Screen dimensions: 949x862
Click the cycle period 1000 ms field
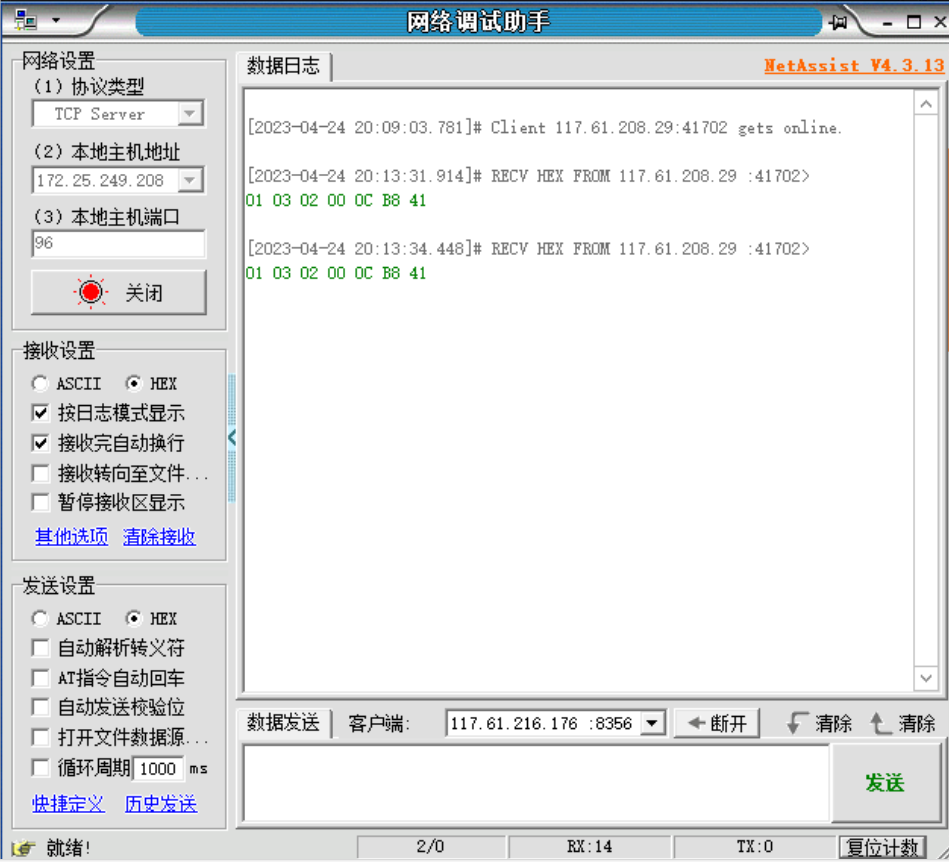[x=158, y=769]
